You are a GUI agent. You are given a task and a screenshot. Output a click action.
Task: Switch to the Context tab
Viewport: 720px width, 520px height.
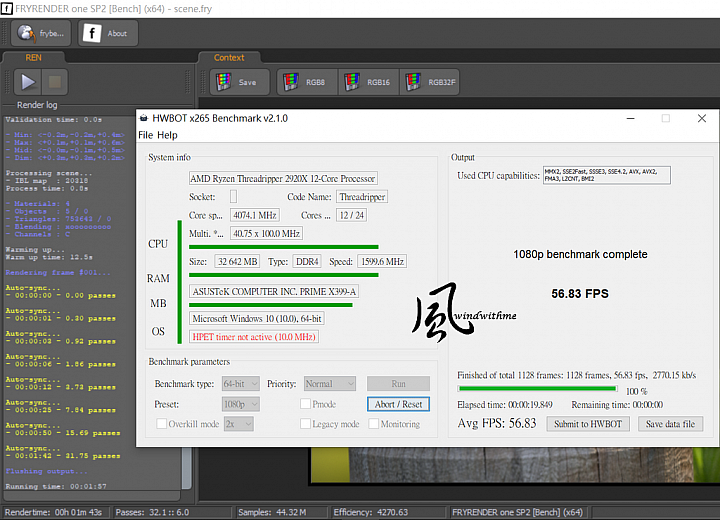tap(229, 57)
